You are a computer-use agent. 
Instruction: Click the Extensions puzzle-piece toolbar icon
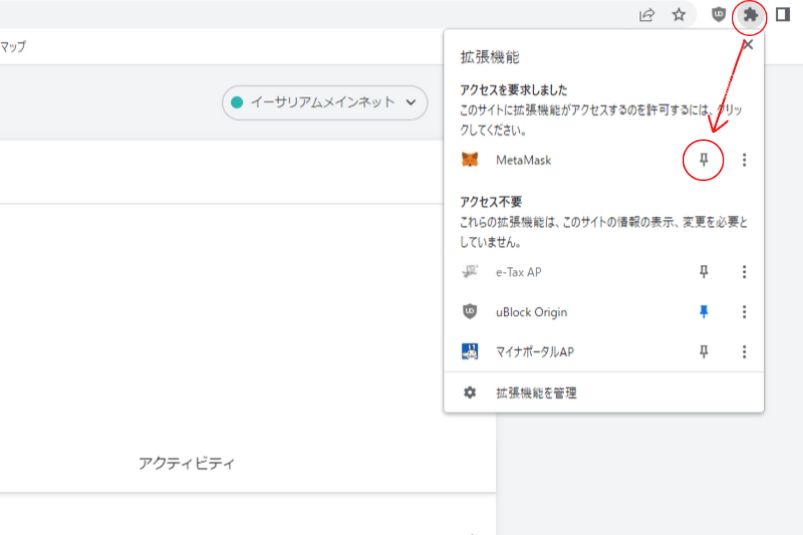pyautogui.click(x=750, y=15)
